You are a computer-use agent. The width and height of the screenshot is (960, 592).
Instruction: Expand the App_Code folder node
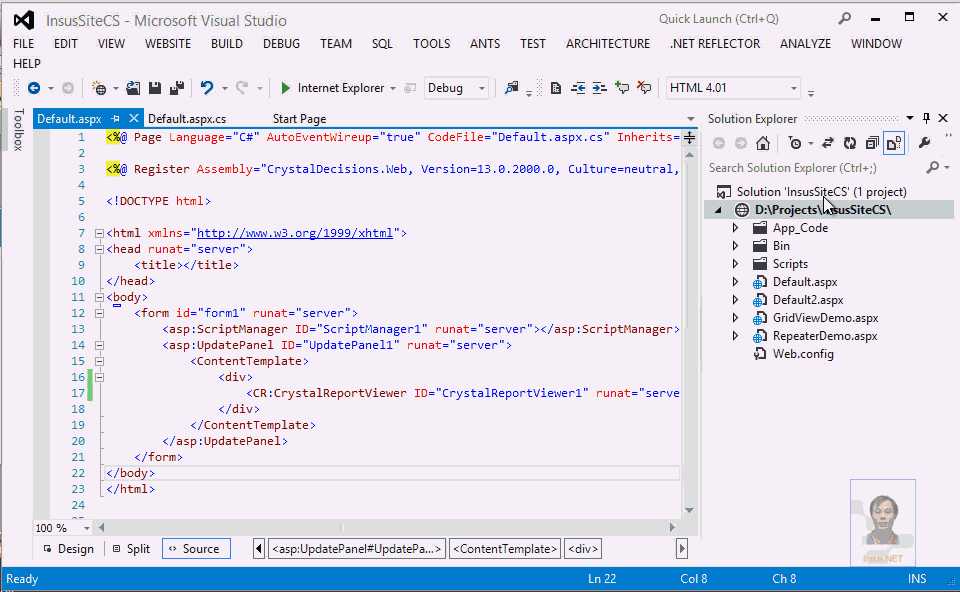tap(736, 228)
